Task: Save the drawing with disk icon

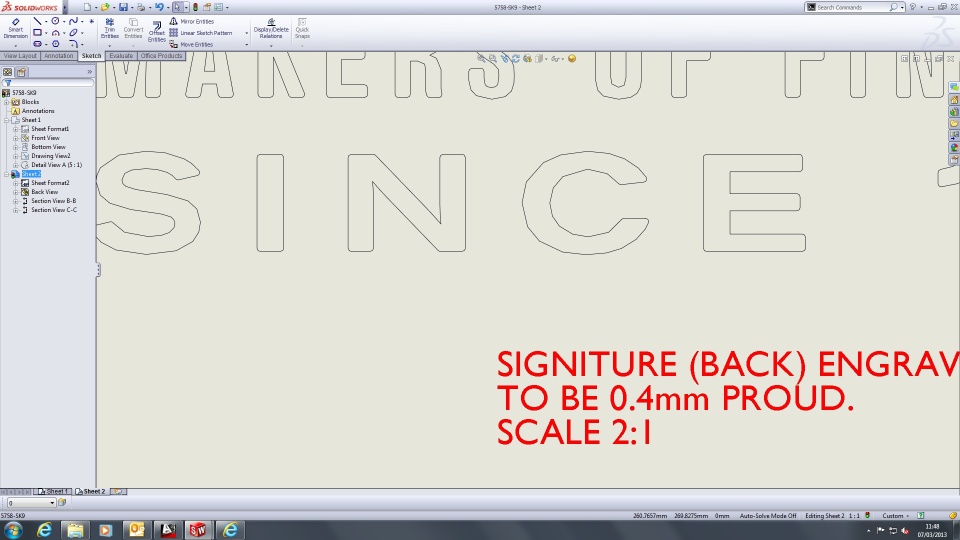Action: [x=123, y=7]
